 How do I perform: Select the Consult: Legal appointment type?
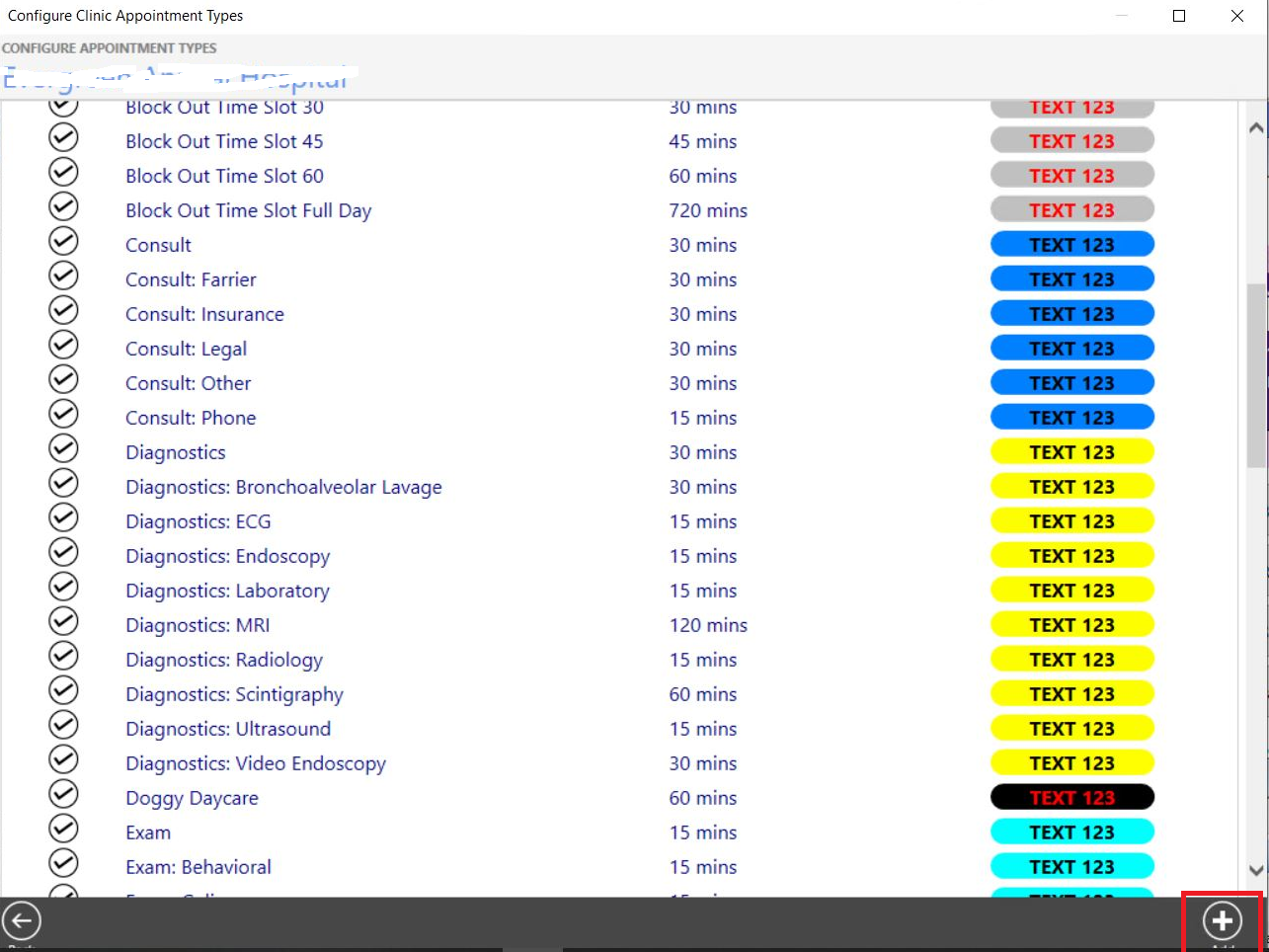[x=186, y=349]
